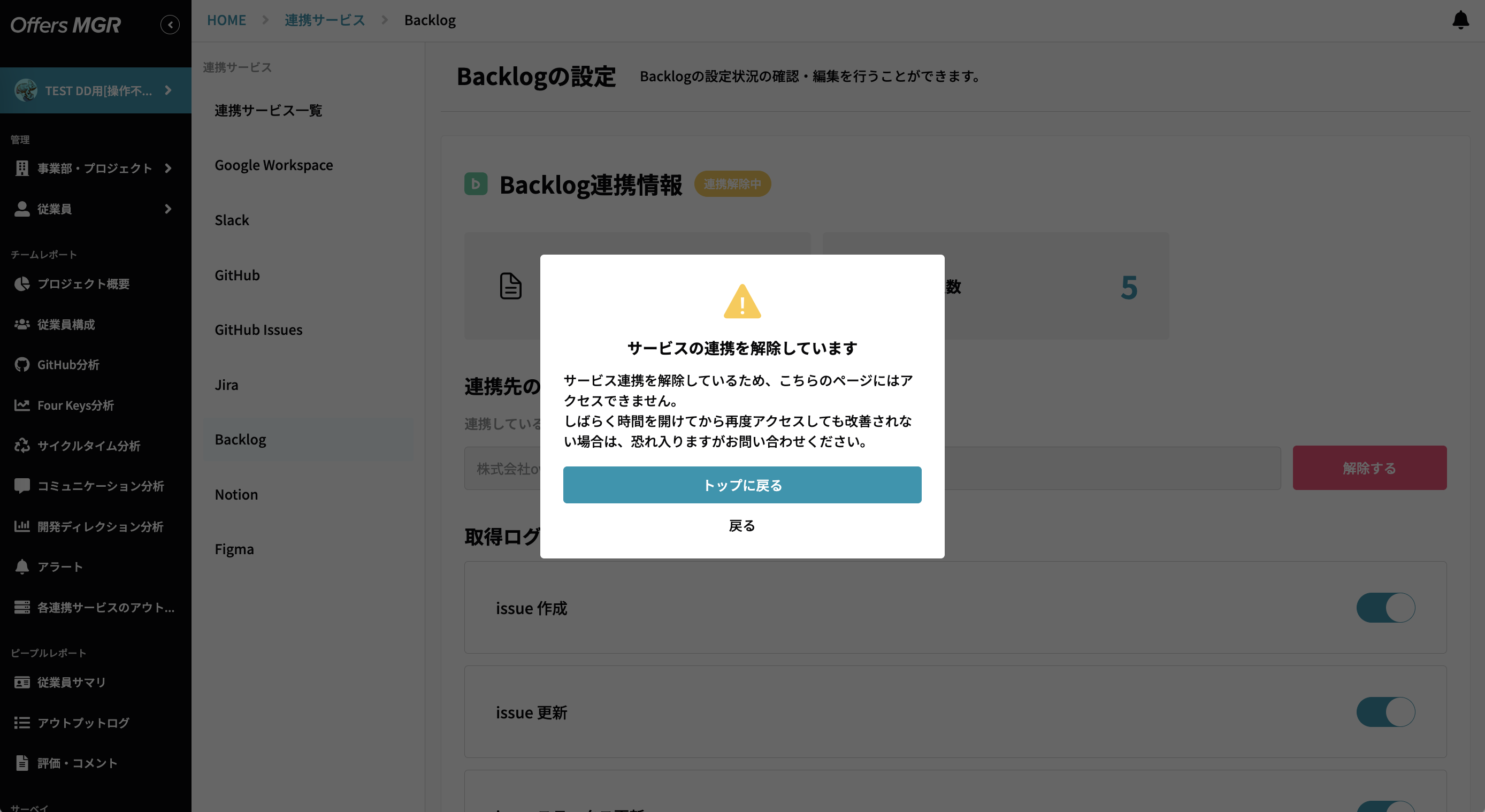Switch to the GitHub Issues integration page
Image resolution: width=1485 pixels, height=812 pixels.
coord(258,329)
